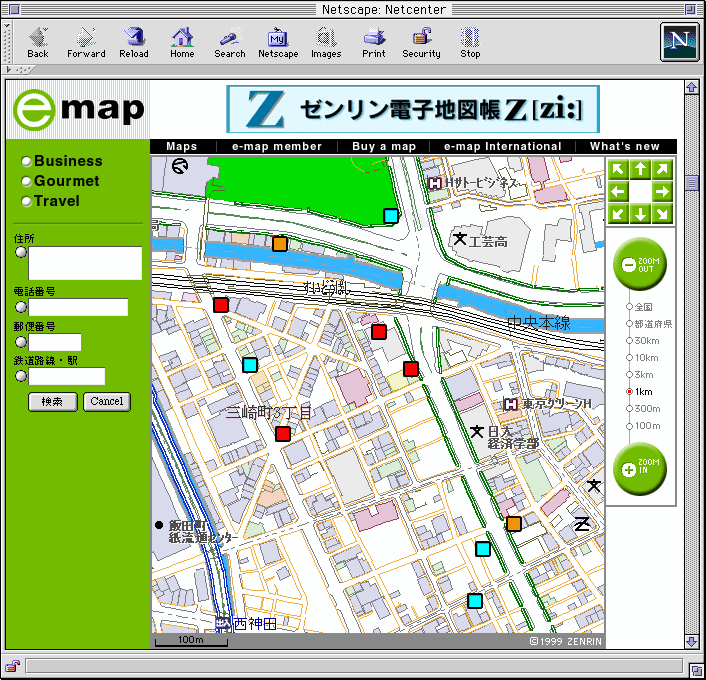
Task: Select the 3km scale radio button
Action: 629,375
